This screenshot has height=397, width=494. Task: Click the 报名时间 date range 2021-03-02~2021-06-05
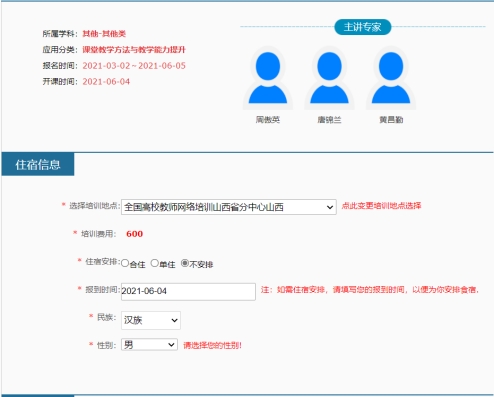click(134, 66)
